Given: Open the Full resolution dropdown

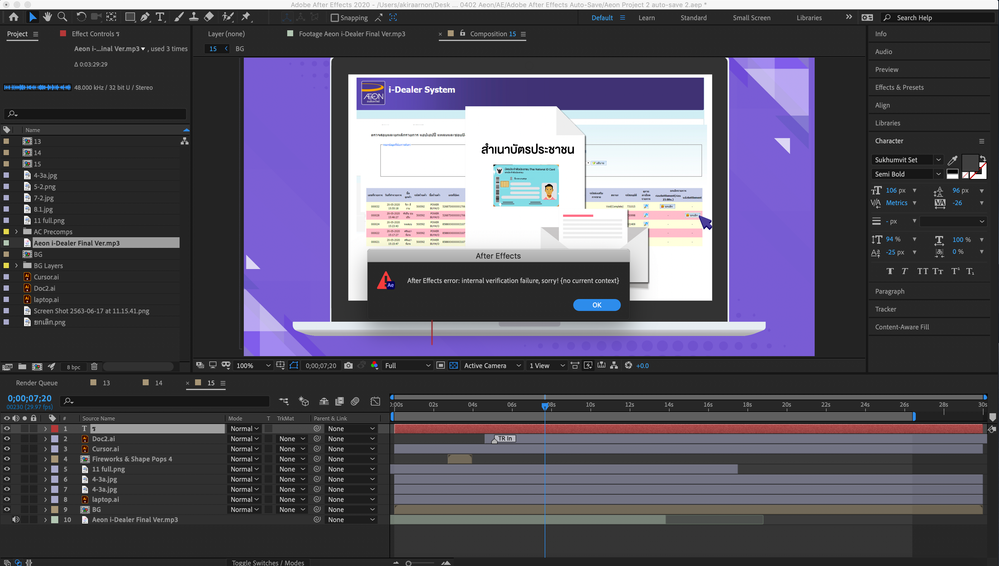Looking at the screenshot, I should (x=408, y=366).
